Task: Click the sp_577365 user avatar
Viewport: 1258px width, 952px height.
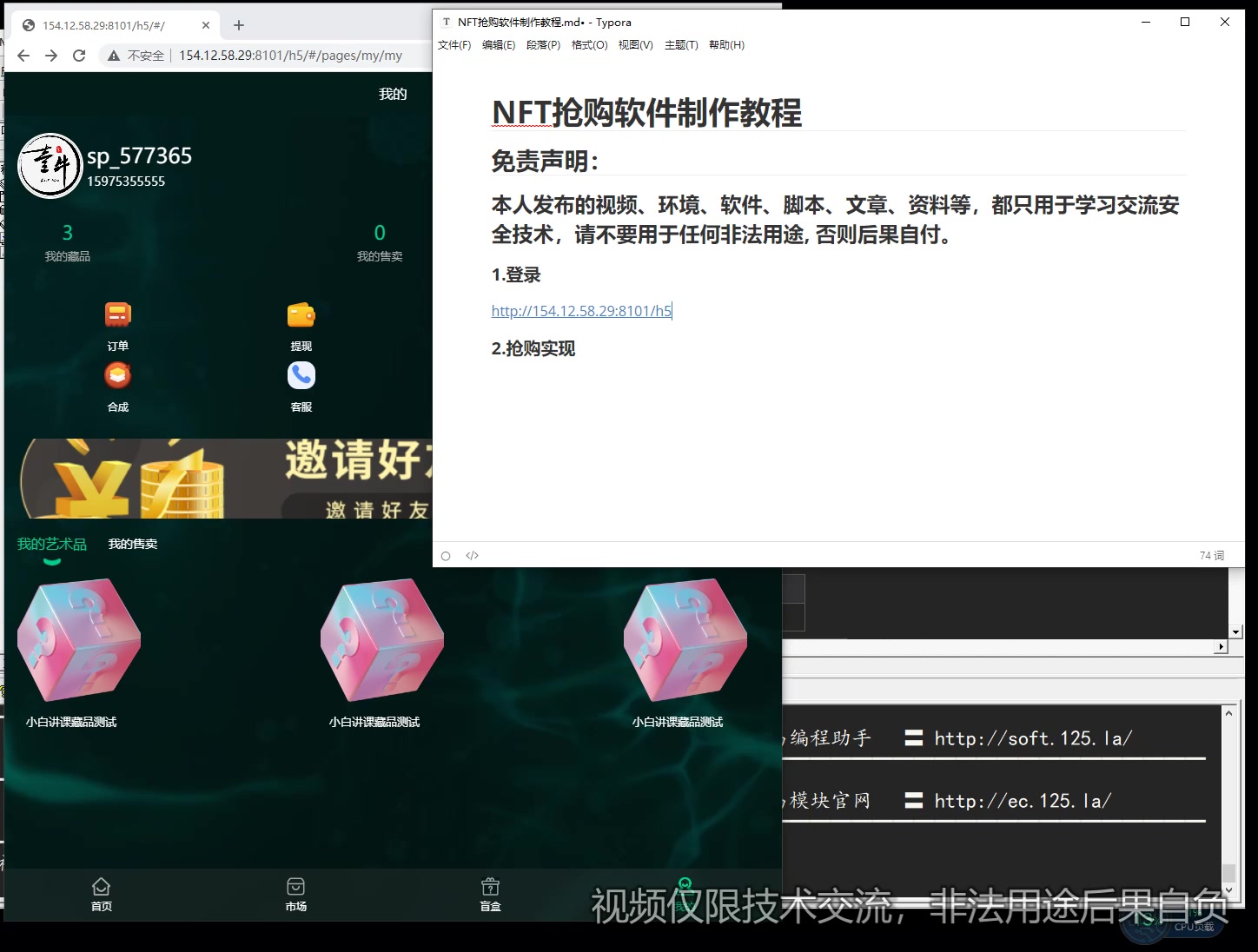Action: pyautogui.click(x=50, y=165)
